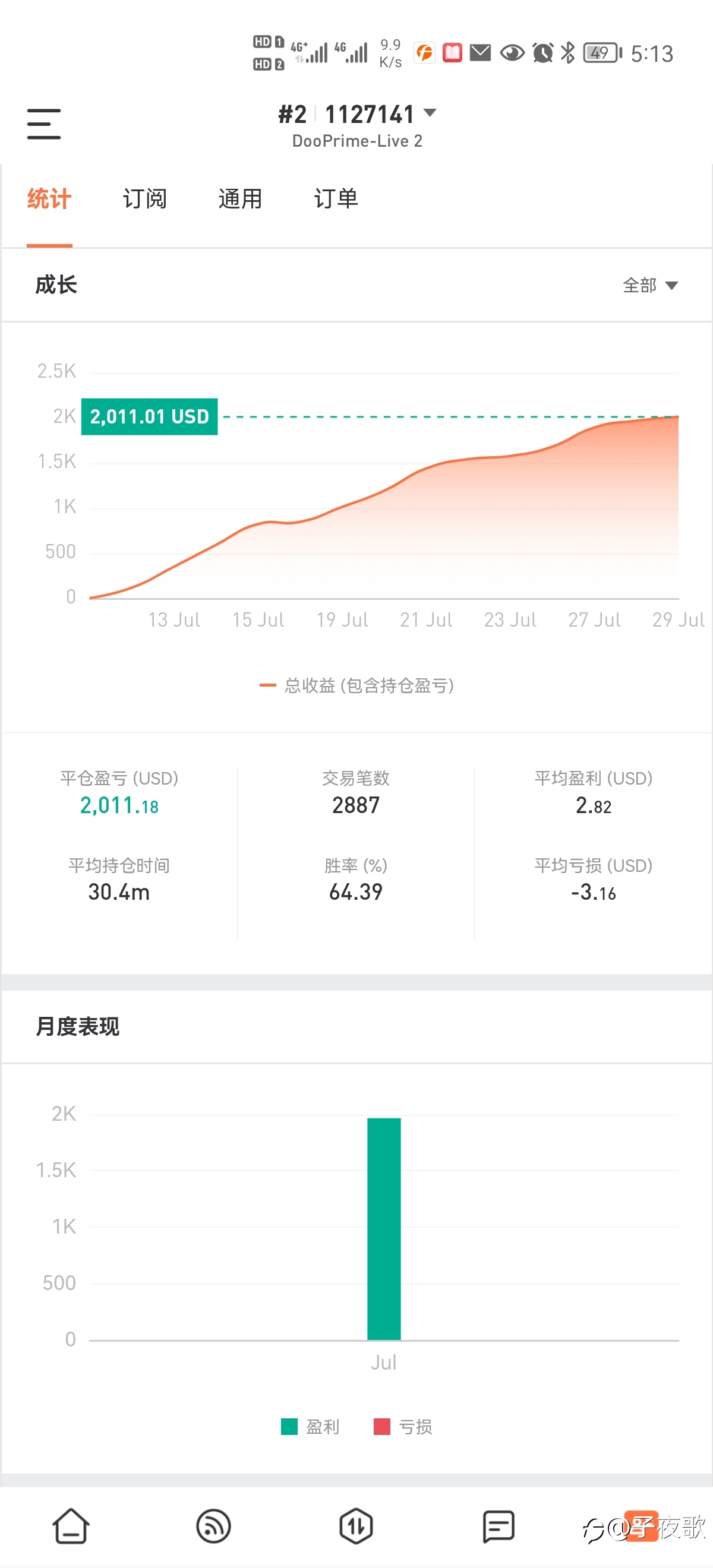Toggle the green 盈利 legend swatch
This screenshot has width=713, height=1568.
(x=289, y=1426)
